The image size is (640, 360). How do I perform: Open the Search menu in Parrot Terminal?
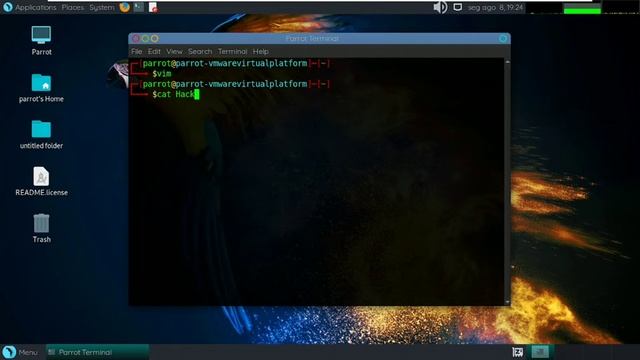click(x=200, y=51)
